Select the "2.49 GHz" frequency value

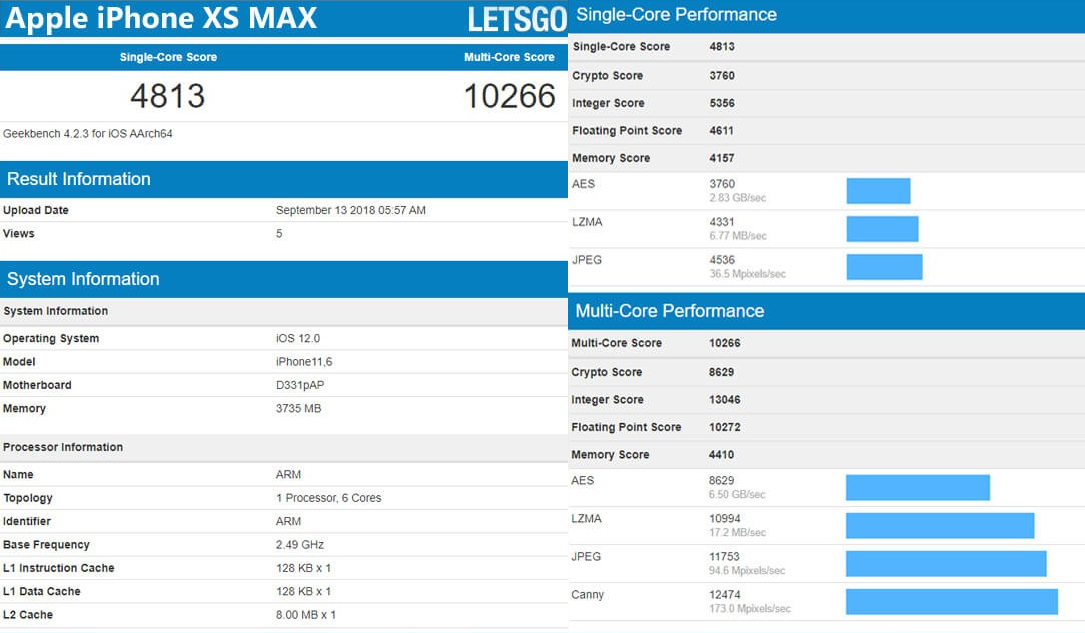point(300,545)
